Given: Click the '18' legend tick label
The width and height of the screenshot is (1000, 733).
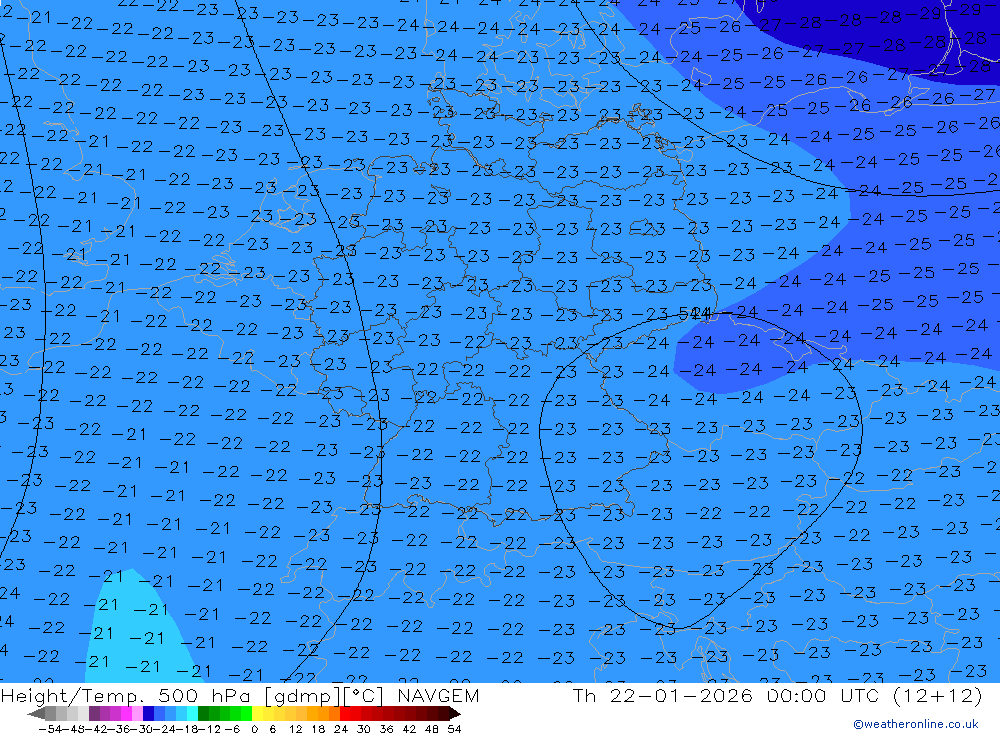Looking at the screenshot, I should click(x=318, y=729).
